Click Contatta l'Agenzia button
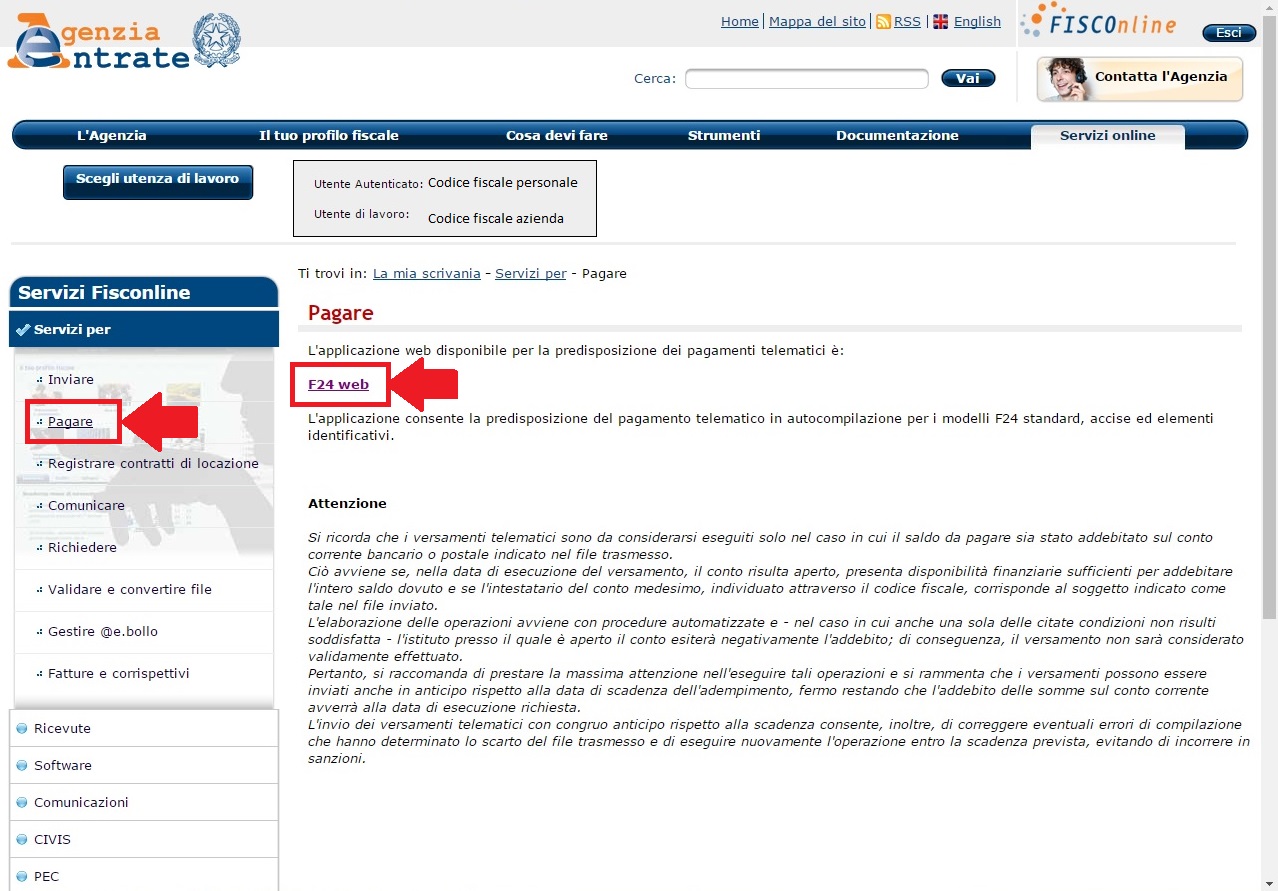 coord(1140,79)
